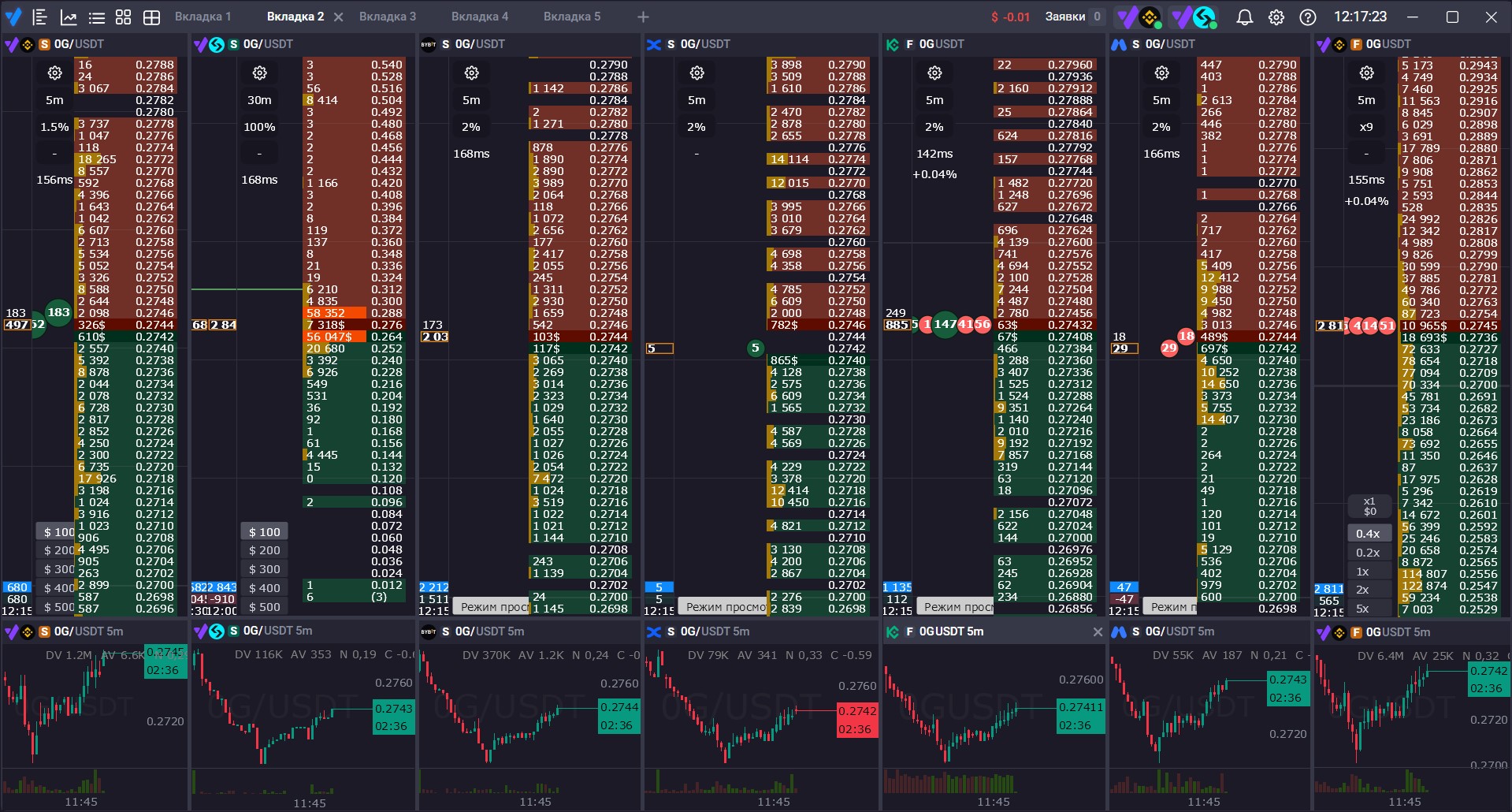This screenshot has height=812, width=1512.
Task: Click the $ -0.01 balance indicator
Action: pos(1010,17)
